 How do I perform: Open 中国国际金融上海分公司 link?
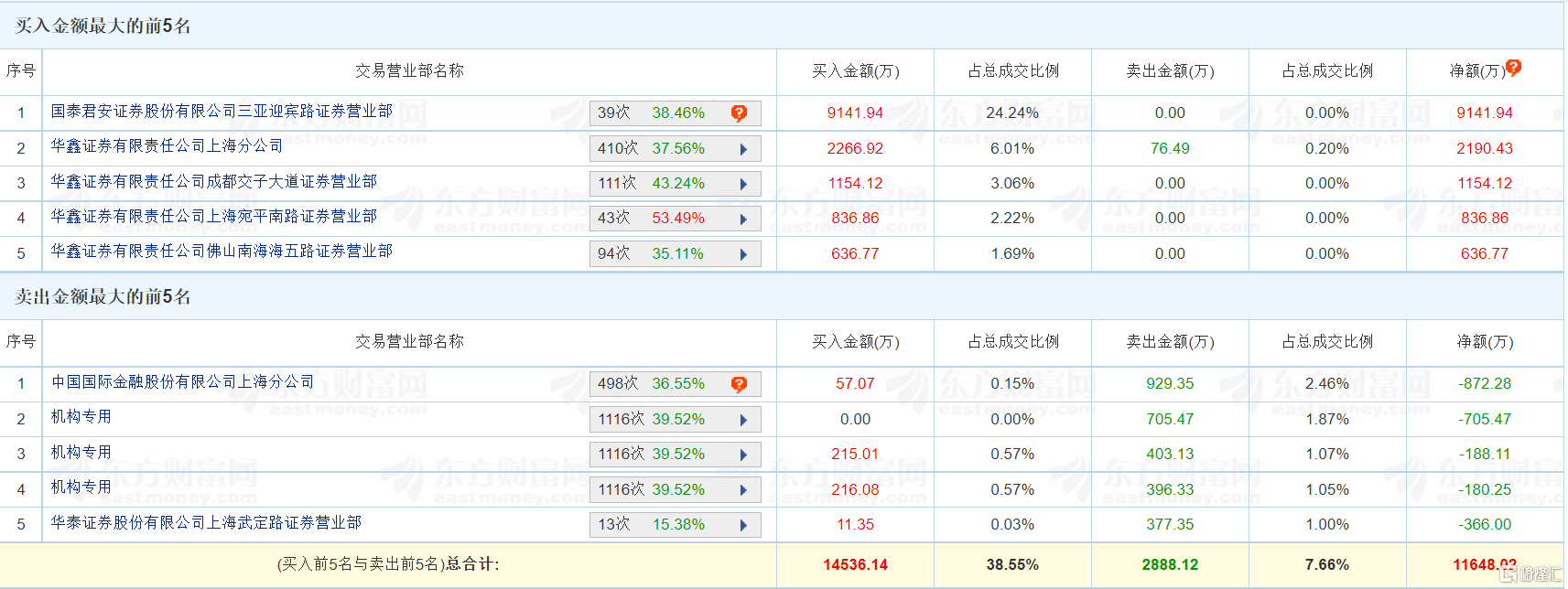[182, 381]
